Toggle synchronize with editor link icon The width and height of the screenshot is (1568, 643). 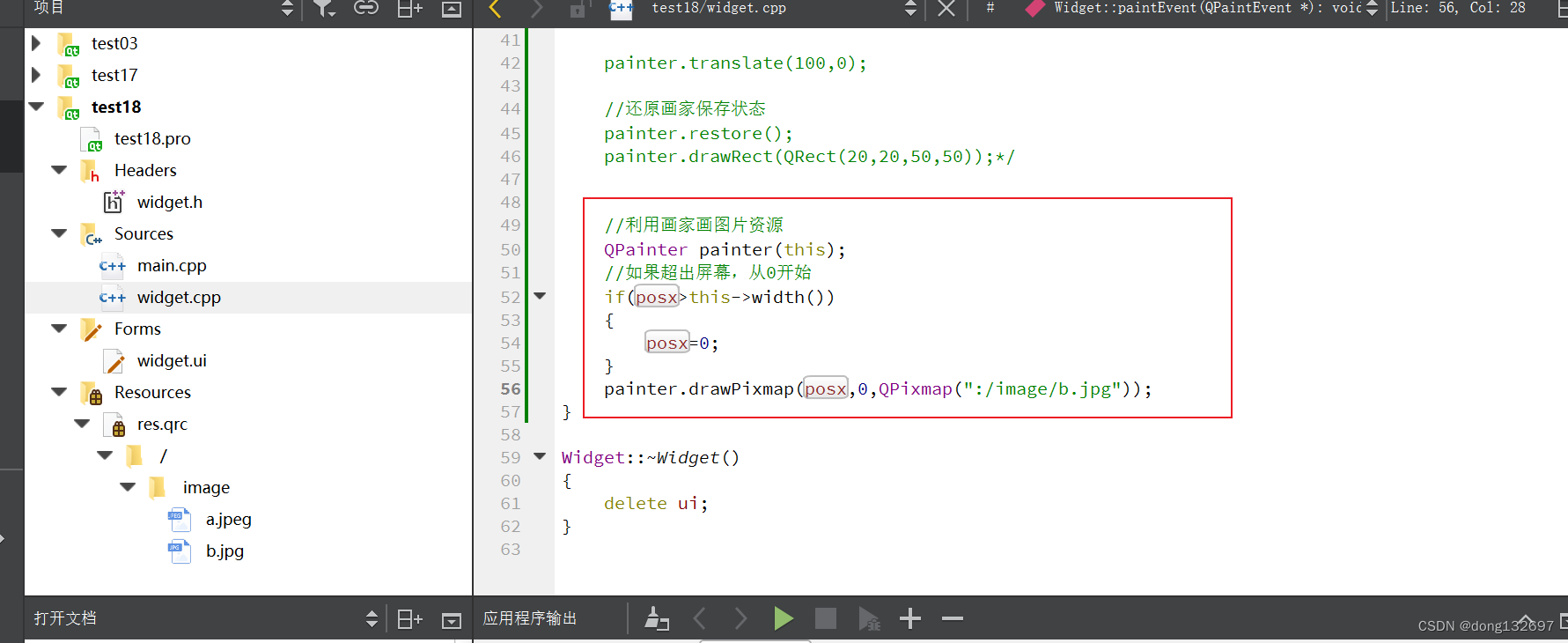[365, 8]
